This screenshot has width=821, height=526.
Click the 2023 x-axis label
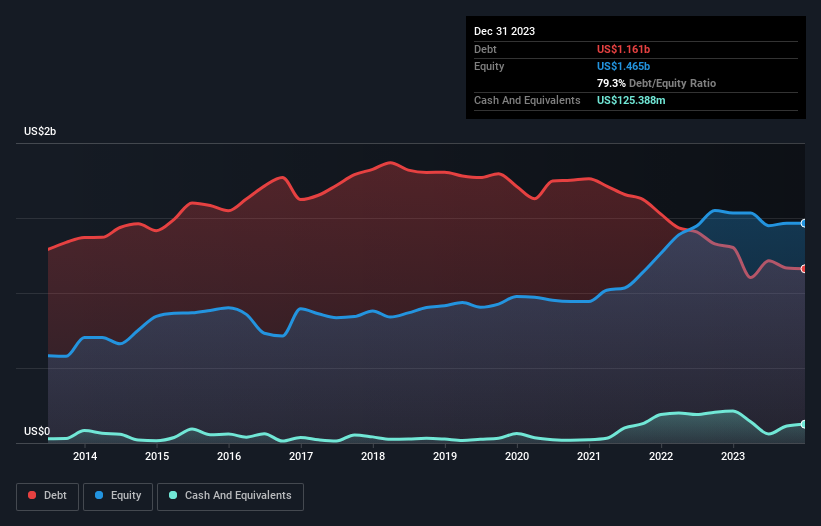click(x=733, y=456)
